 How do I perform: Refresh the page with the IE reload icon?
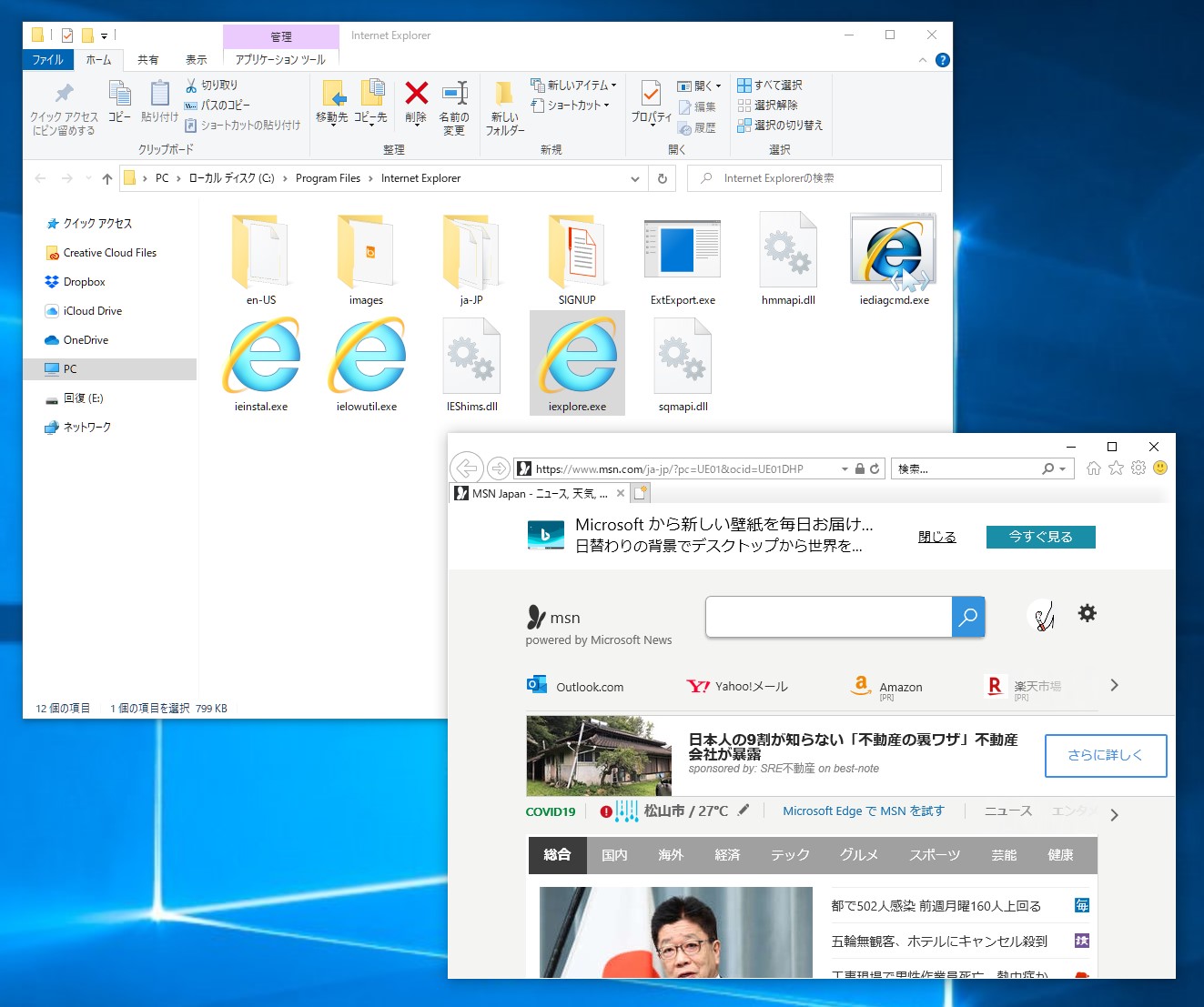(873, 468)
